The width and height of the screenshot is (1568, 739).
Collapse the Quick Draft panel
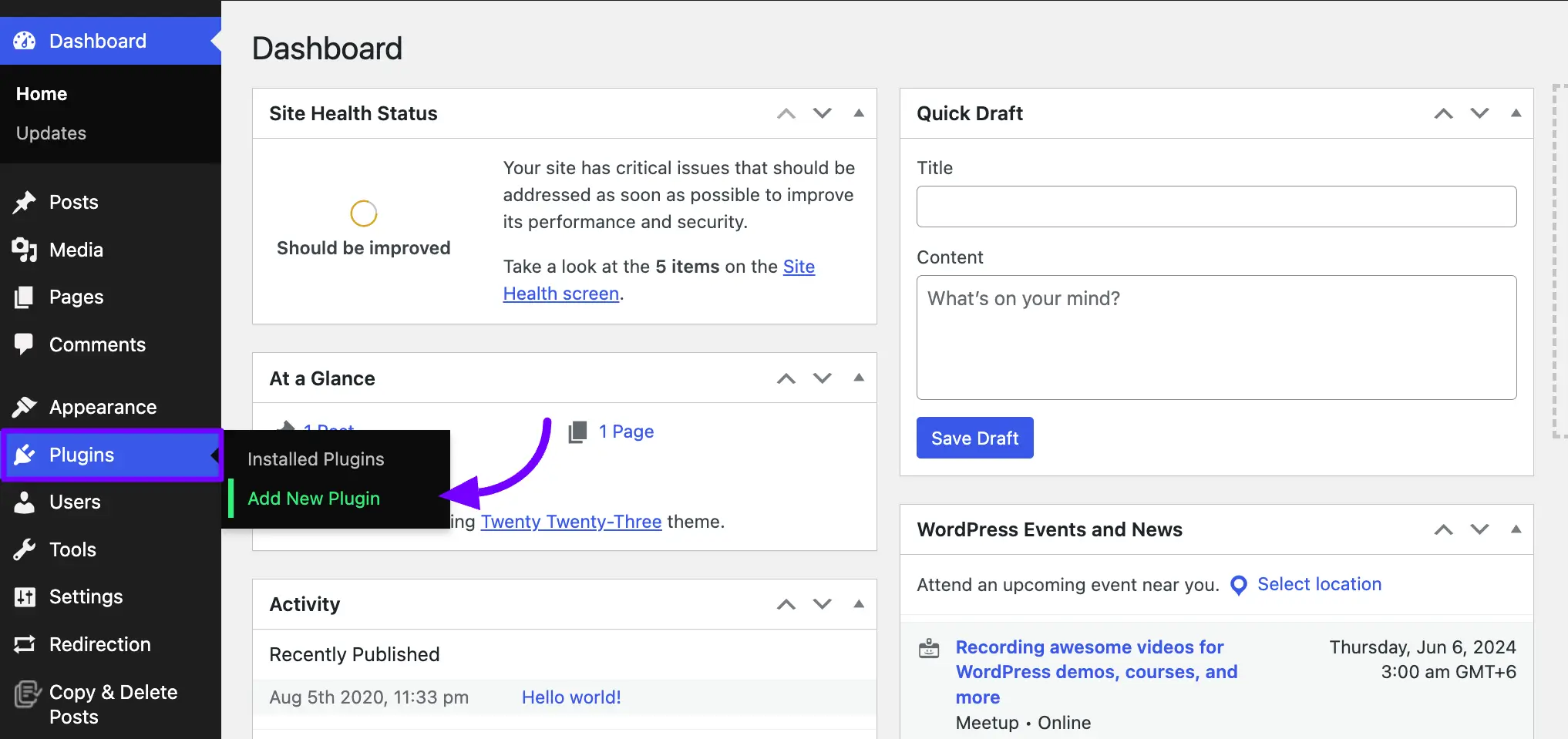pyautogui.click(x=1516, y=113)
